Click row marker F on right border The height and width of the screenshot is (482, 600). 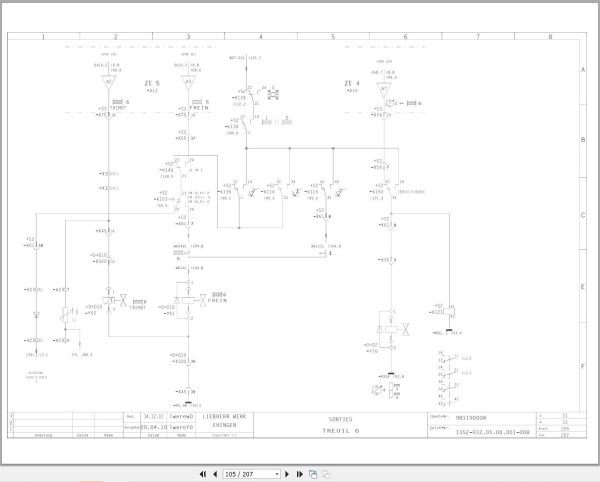point(583,366)
